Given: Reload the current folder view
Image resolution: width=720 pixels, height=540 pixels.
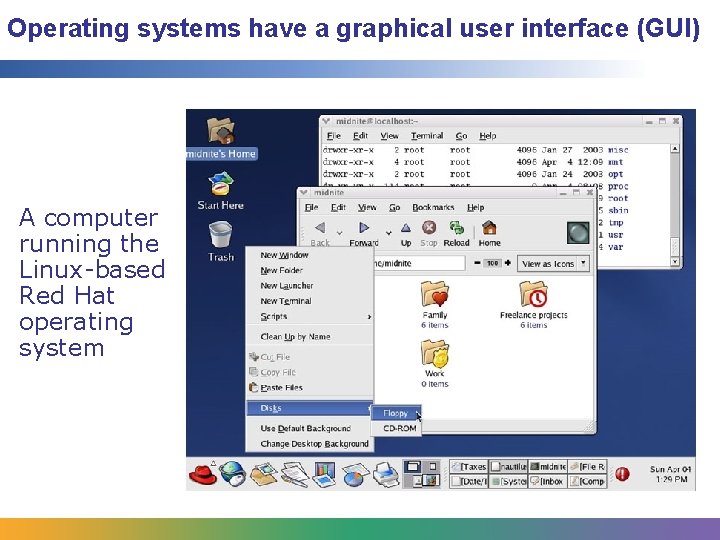Looking at the screenshot, I should click(x=456, y=234).
